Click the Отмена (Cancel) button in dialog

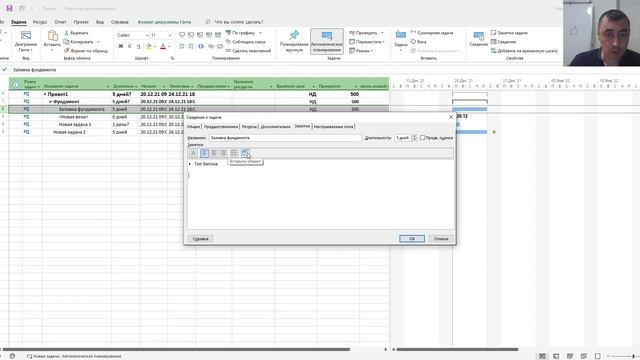click(x=441, y=239)
